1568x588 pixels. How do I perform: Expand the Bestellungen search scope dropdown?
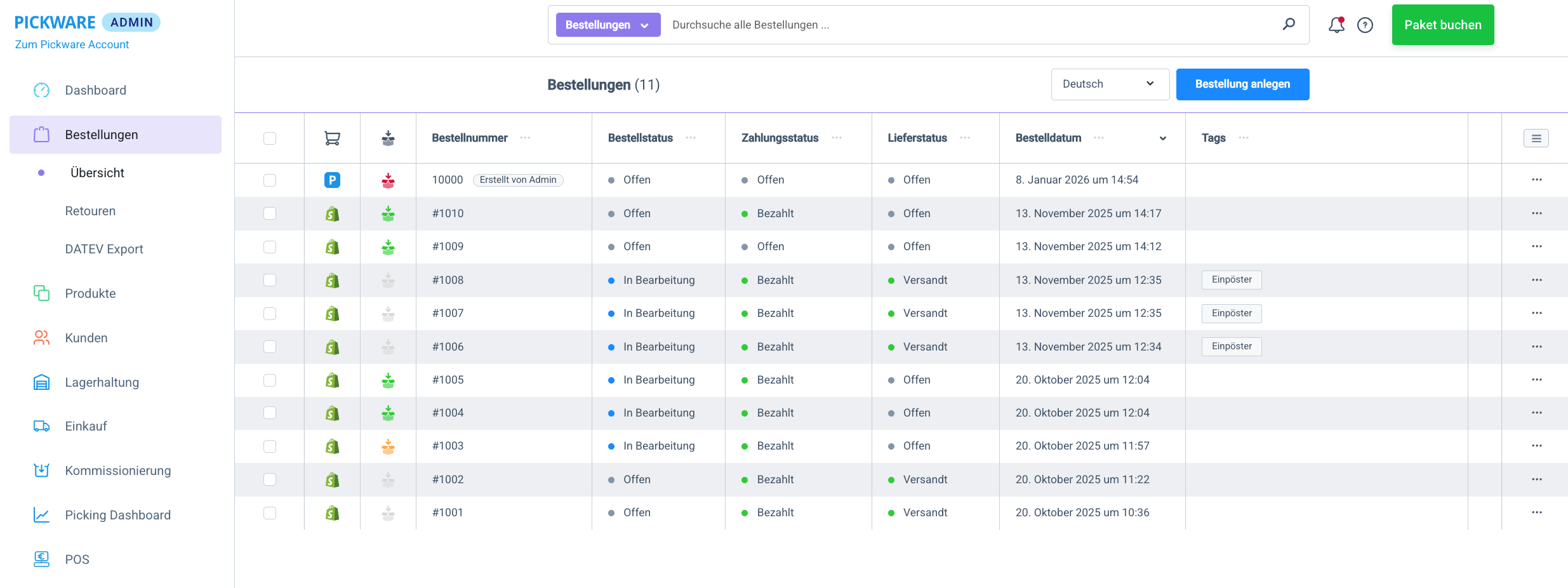(608, 25)
